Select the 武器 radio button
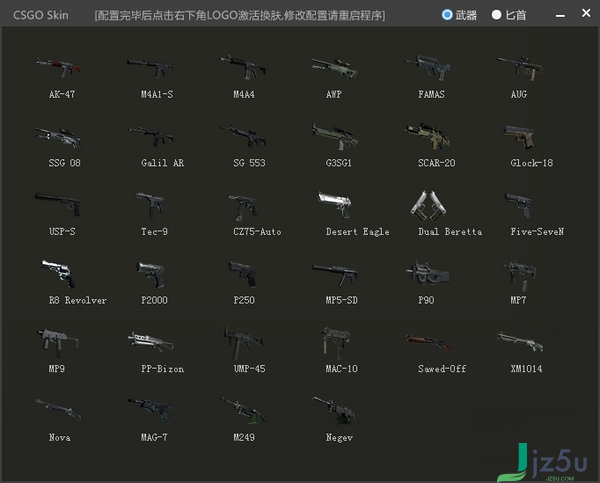 click(447, 15)
